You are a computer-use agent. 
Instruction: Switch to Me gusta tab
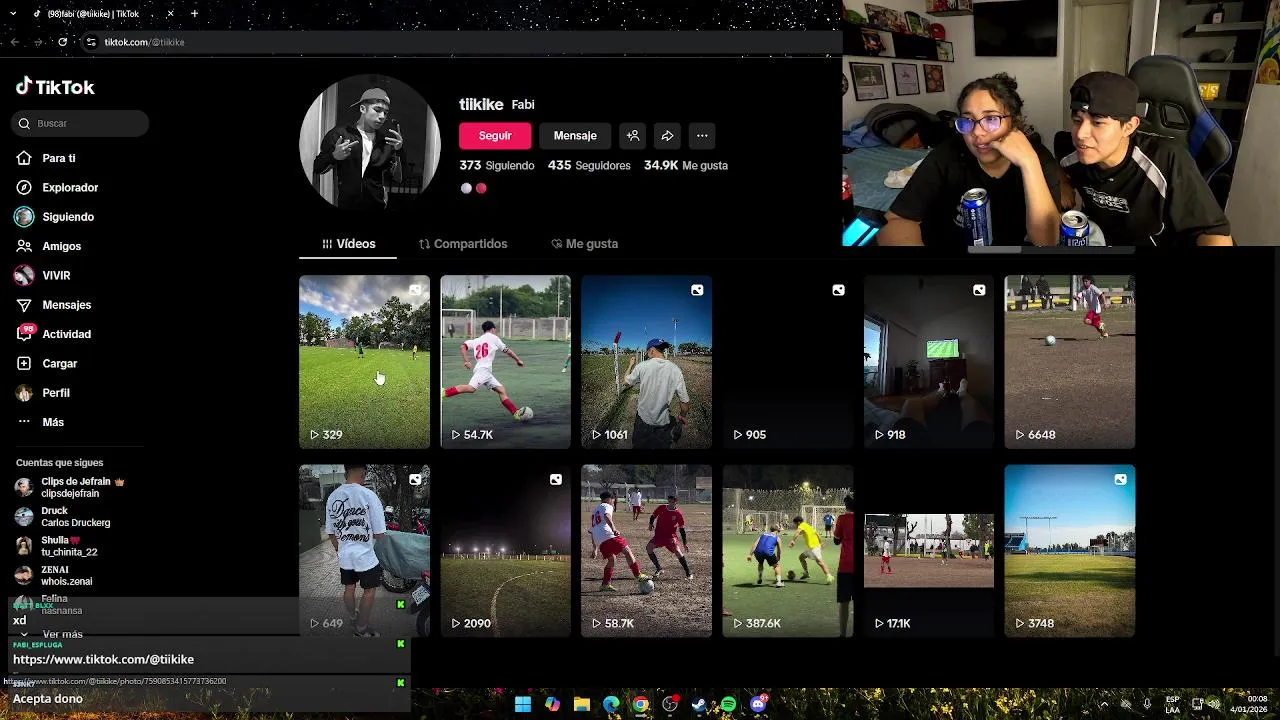click(x=585, y=244)
